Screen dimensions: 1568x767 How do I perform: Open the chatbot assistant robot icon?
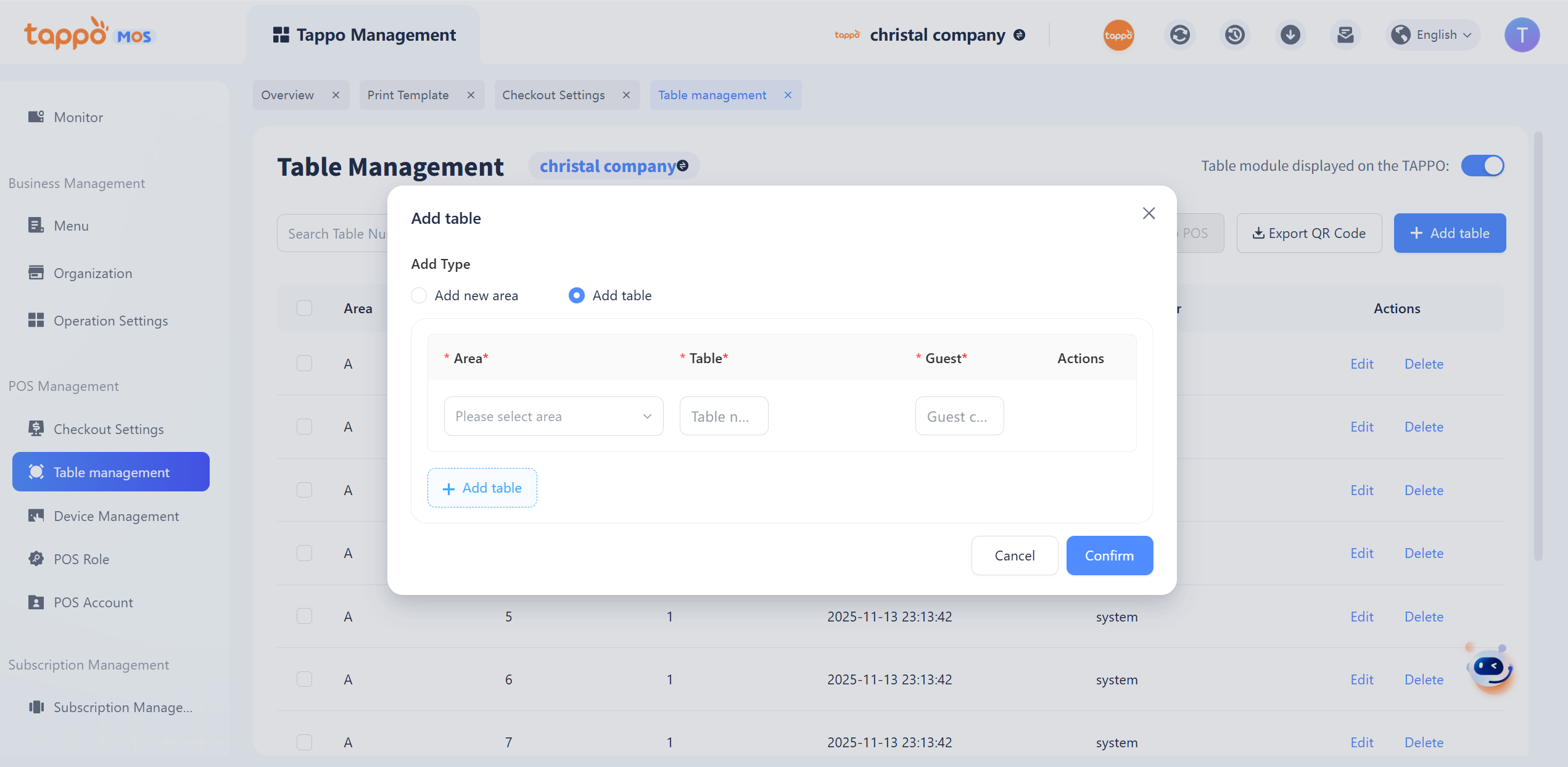pos(1490,668)
